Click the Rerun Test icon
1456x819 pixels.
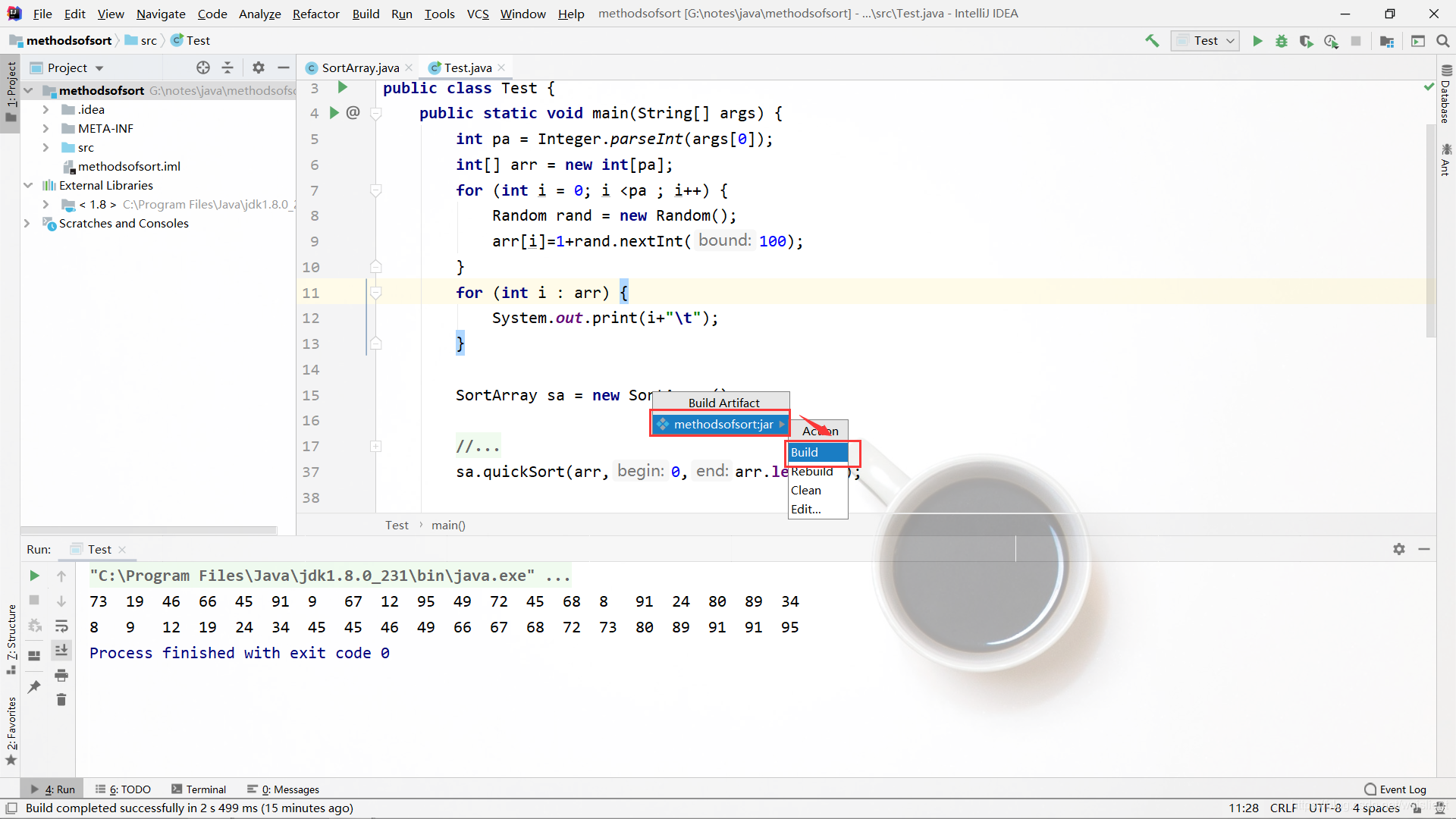pyautogui.click(x=35, y=575)
